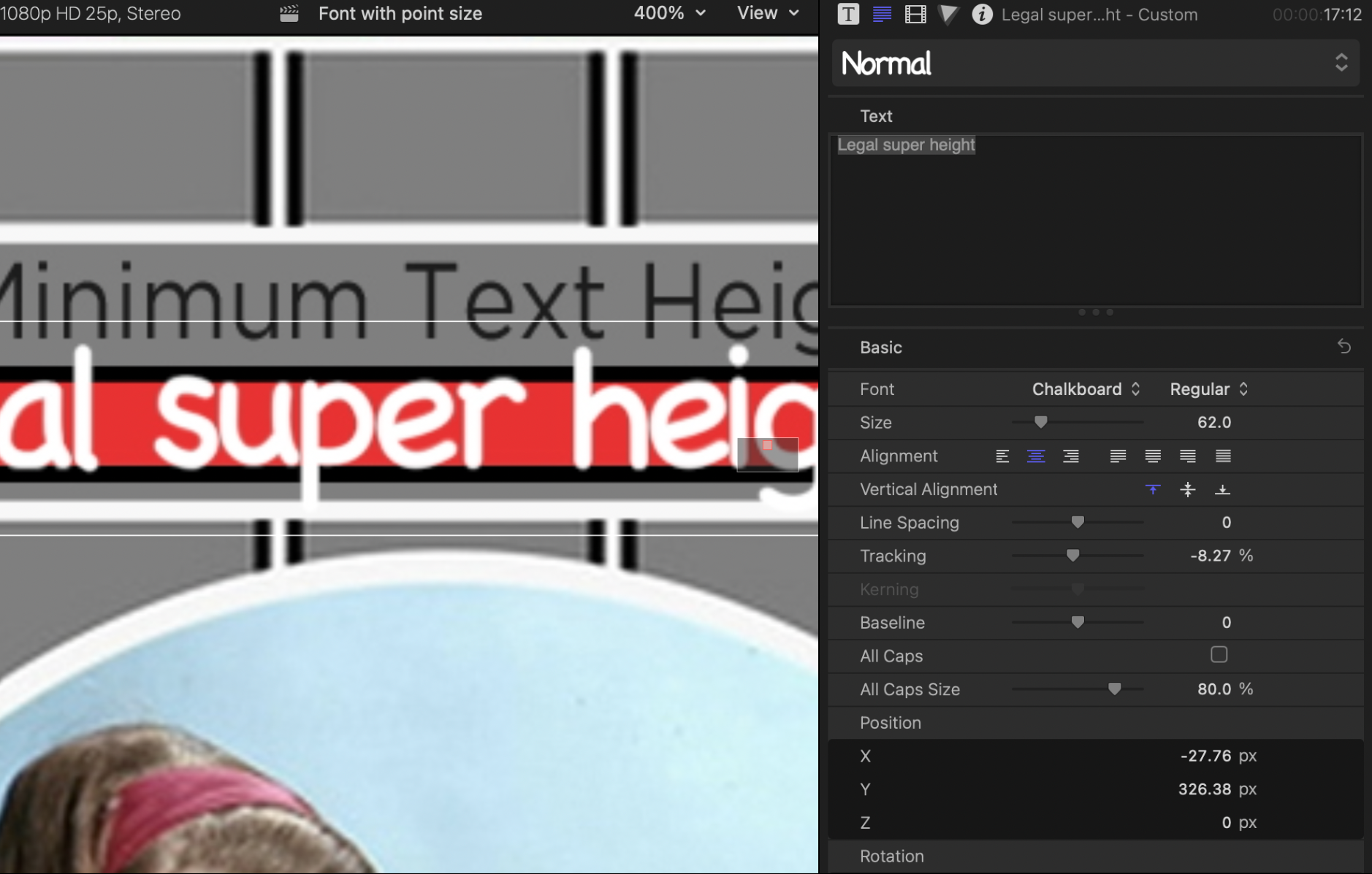Click the All Caps Size value 80.0

[x=1214, y=689]
